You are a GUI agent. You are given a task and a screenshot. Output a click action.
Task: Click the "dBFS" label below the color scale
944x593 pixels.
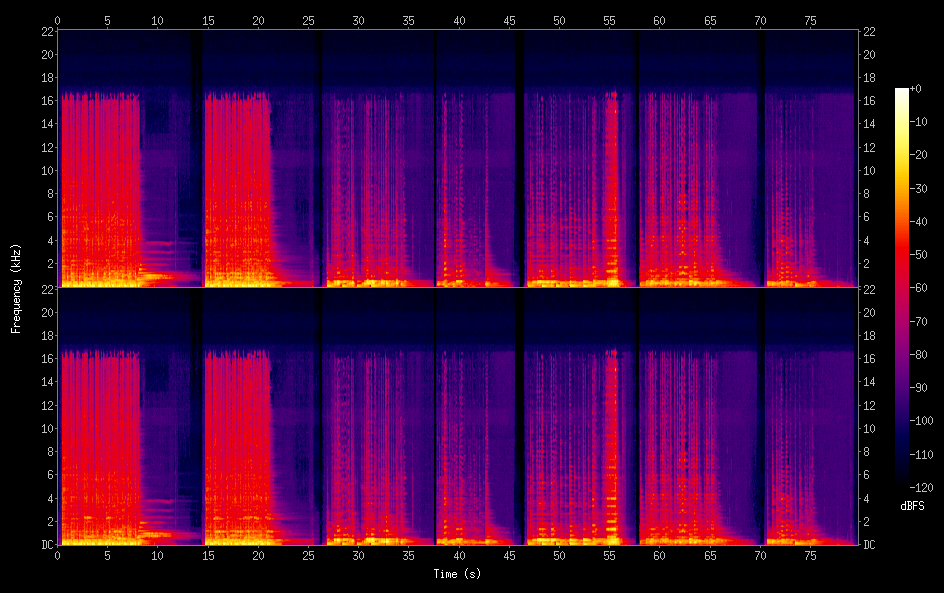coord(911,507)
